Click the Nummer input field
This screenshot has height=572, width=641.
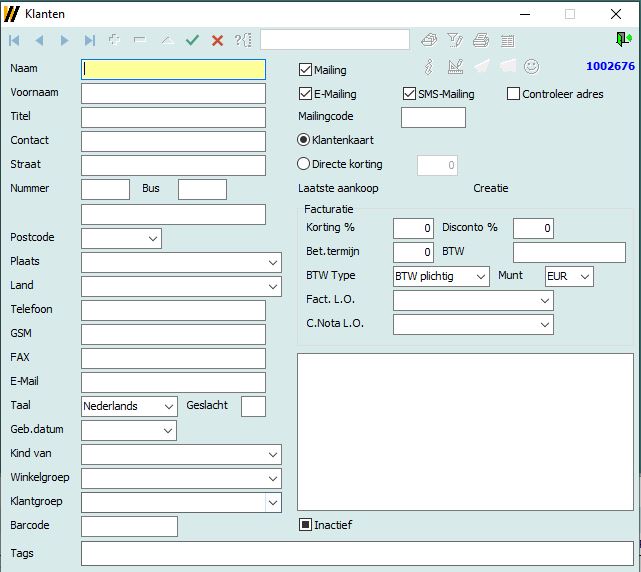click(x=105, y=190)
